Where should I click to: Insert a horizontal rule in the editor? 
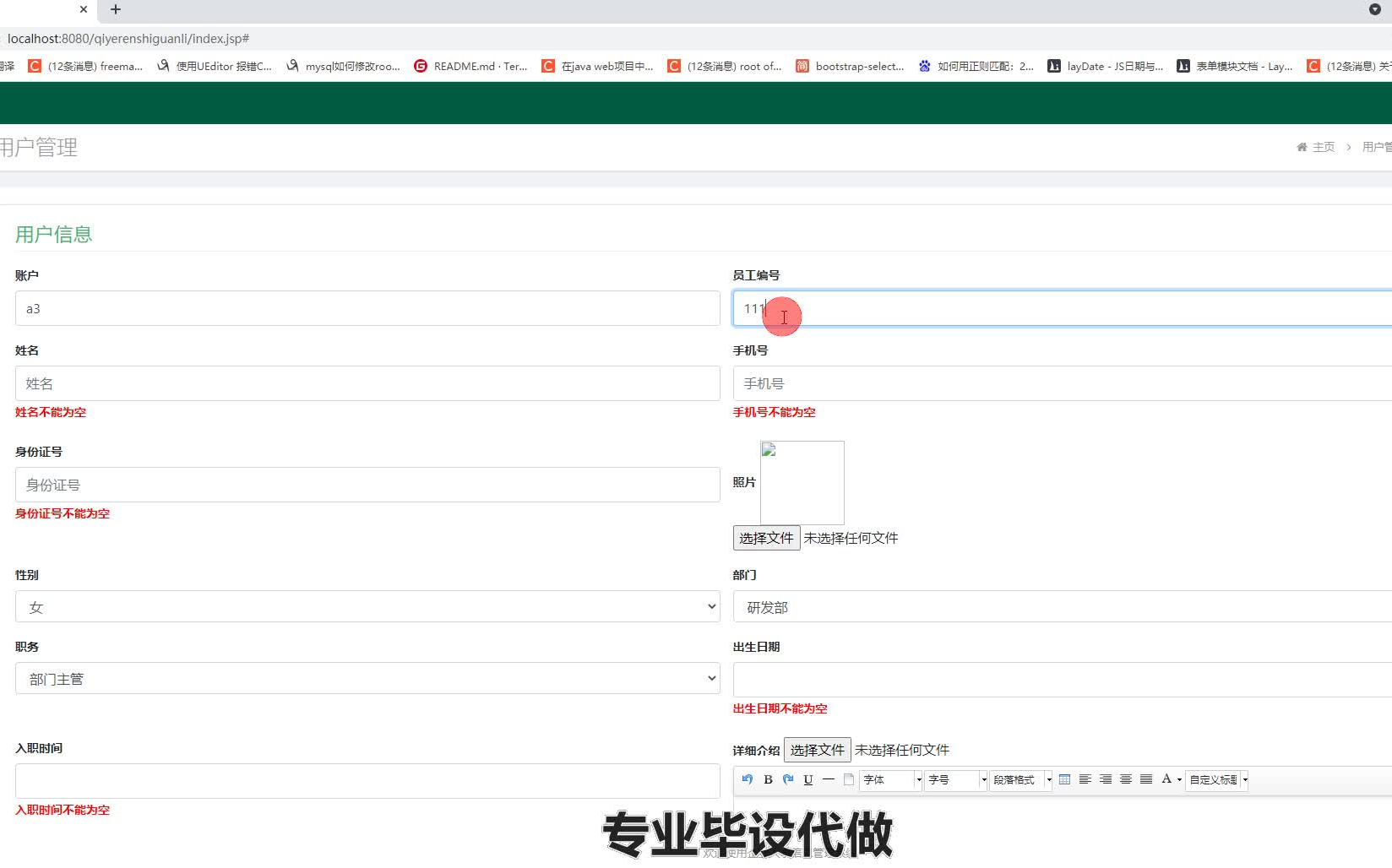tap(829, 779)
